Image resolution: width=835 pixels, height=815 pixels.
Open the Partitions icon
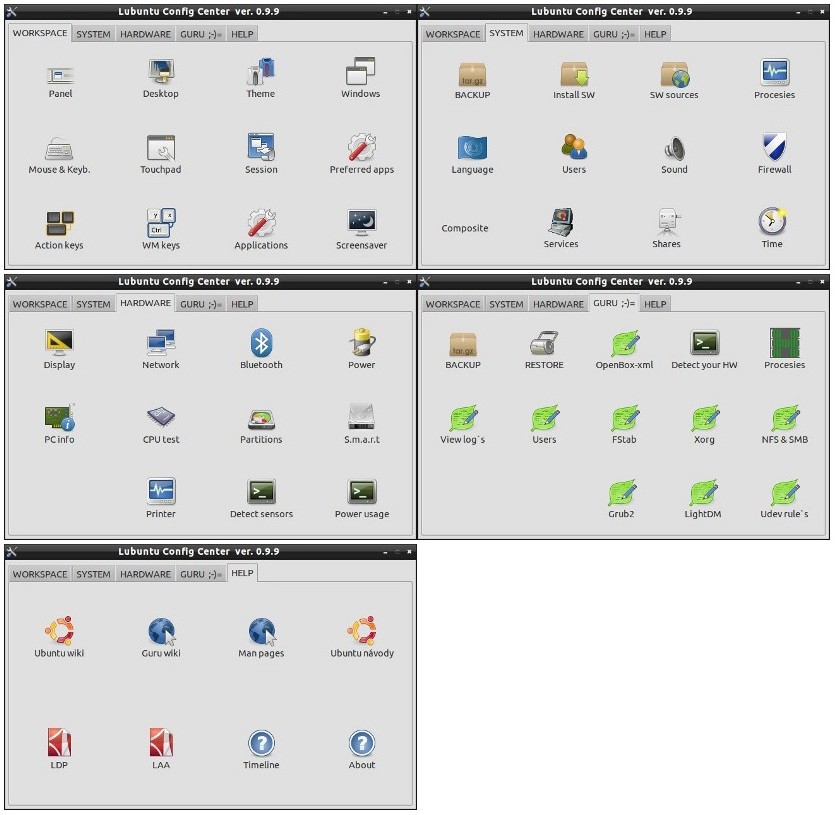[261, 420]
